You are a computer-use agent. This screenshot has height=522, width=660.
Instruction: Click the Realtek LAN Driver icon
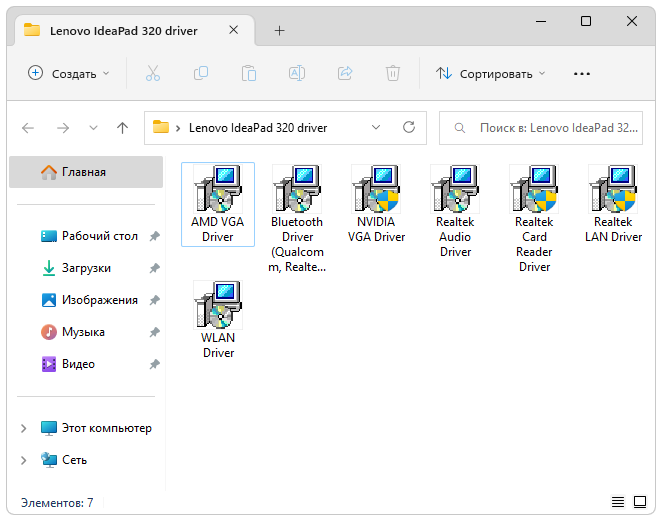pyautogui.click(x=612, y=190)
